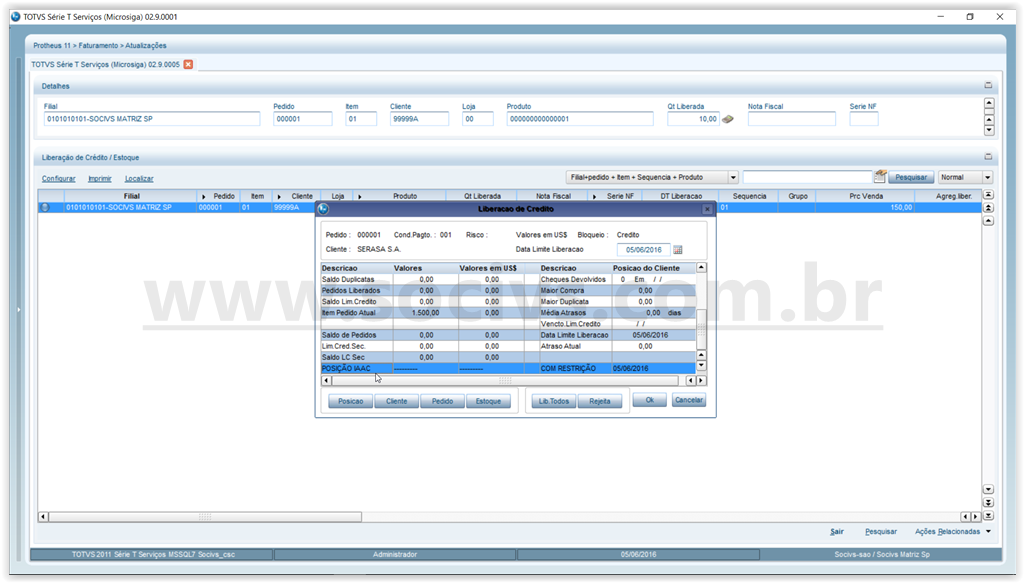Click the Nota Fiscal input field
Image resolution: width=1024 pixels, height=583 pixels.
point(792,119)
